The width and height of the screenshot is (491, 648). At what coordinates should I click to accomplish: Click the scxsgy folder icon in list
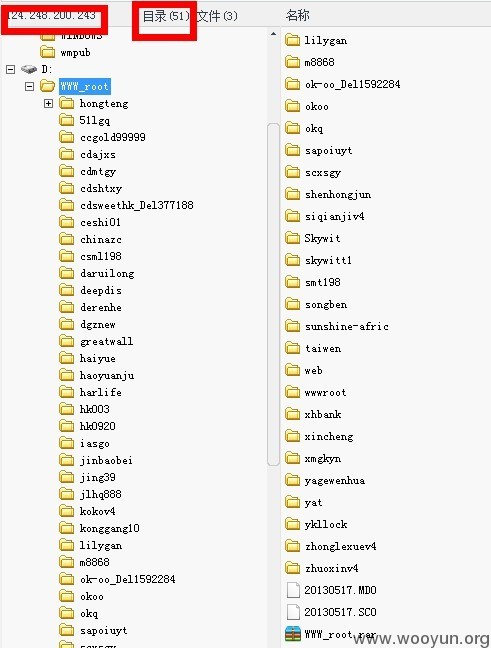293,172
